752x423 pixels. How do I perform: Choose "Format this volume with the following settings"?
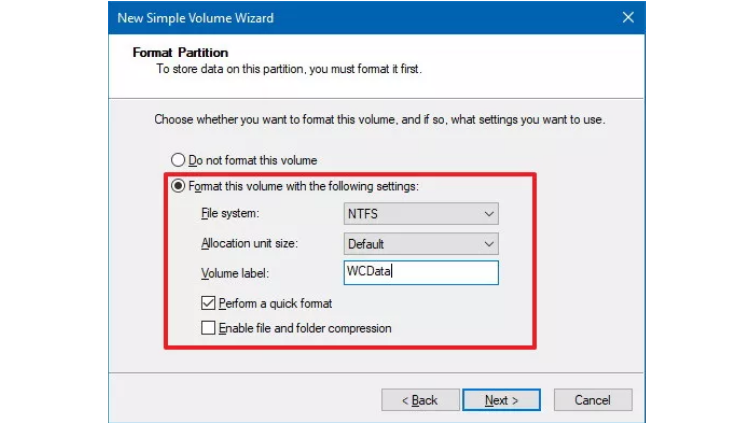[179, 186]
